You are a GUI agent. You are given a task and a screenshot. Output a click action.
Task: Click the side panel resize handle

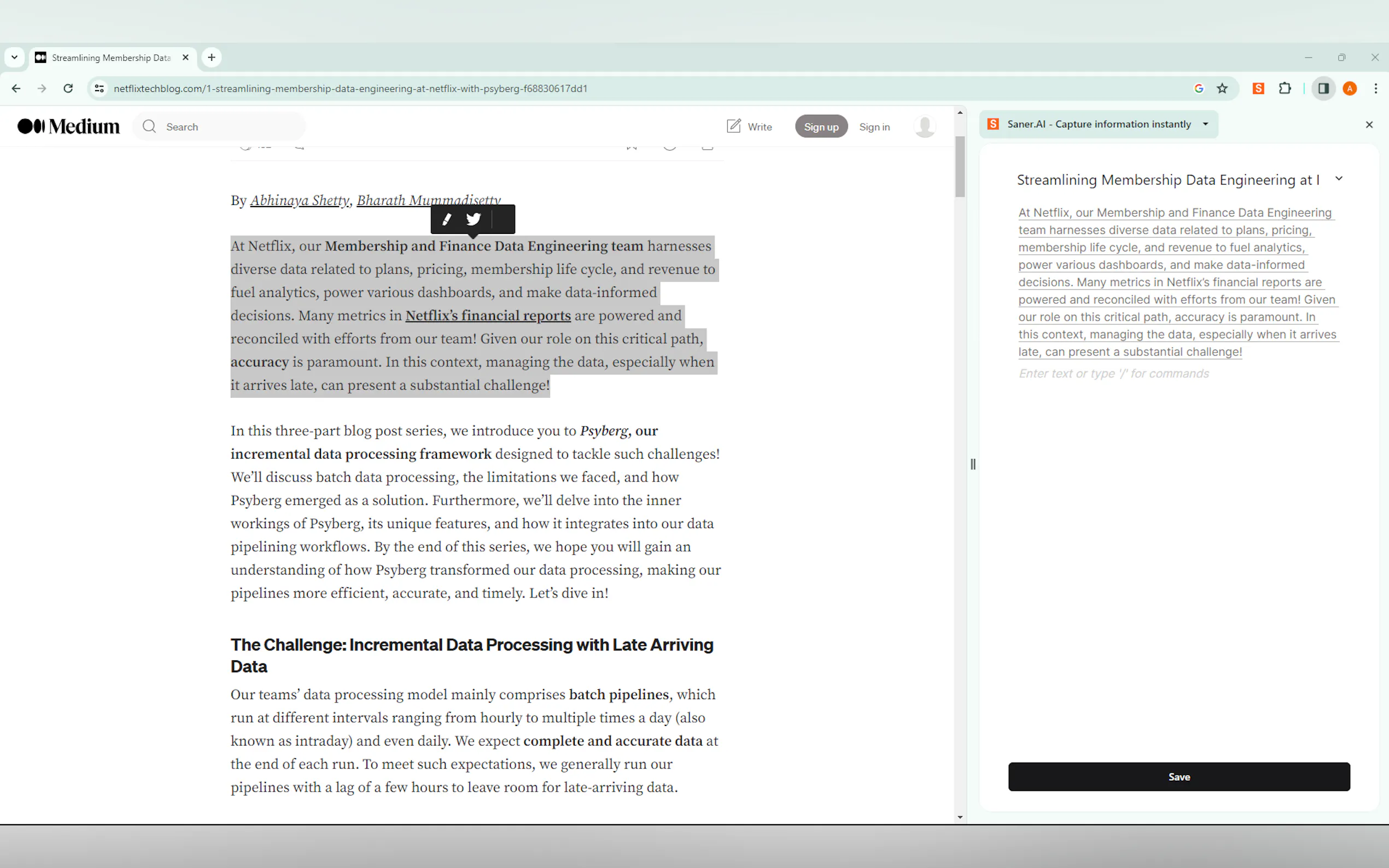pyautogui.click(x=973, y=465)
